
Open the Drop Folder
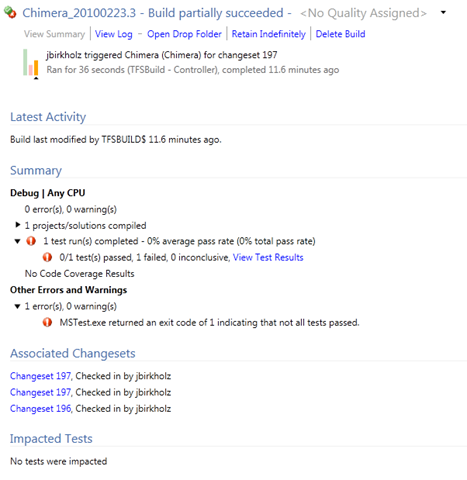coord(184,34)
